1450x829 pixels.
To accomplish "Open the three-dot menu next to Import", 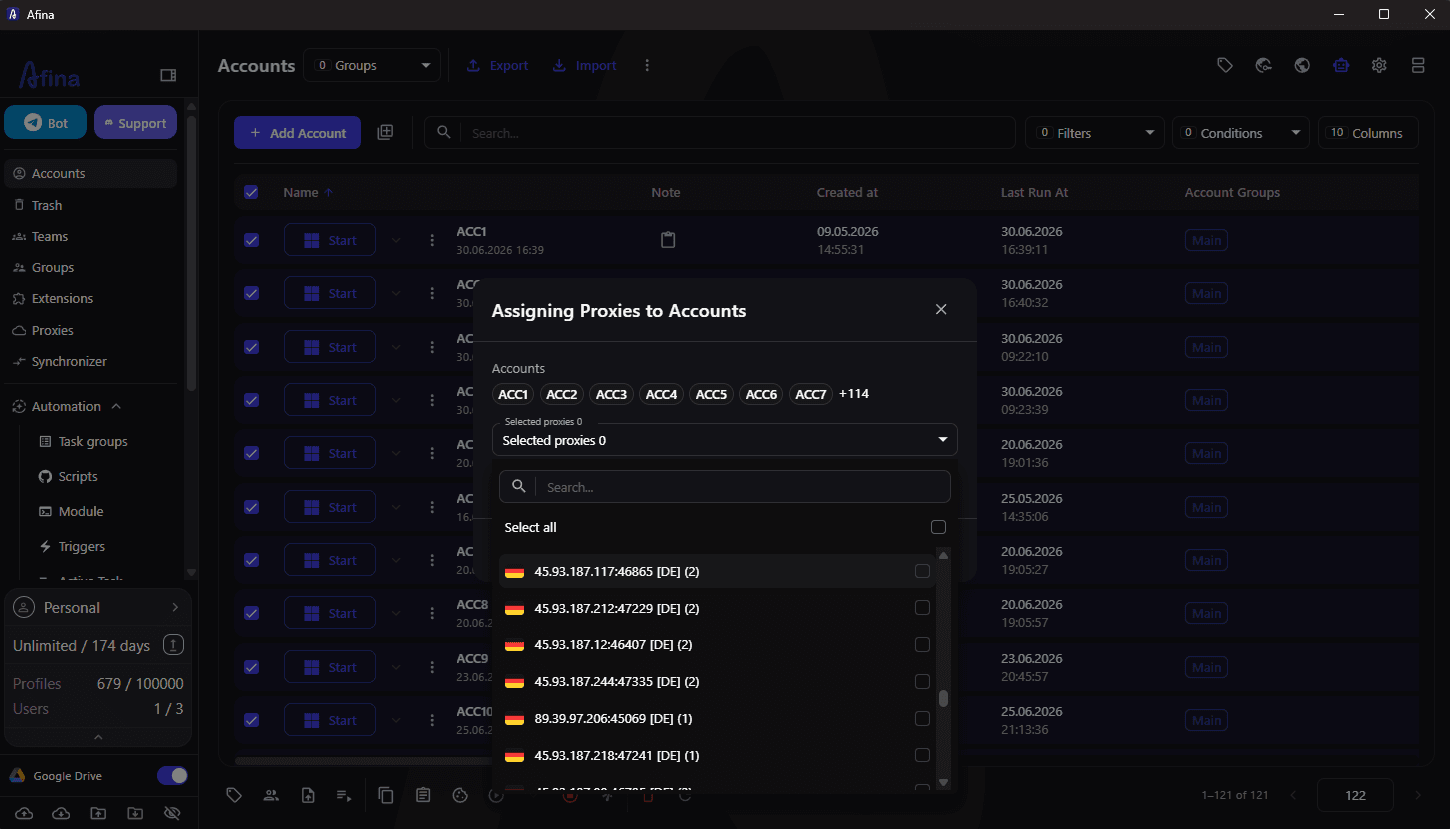I will point(647,65).
